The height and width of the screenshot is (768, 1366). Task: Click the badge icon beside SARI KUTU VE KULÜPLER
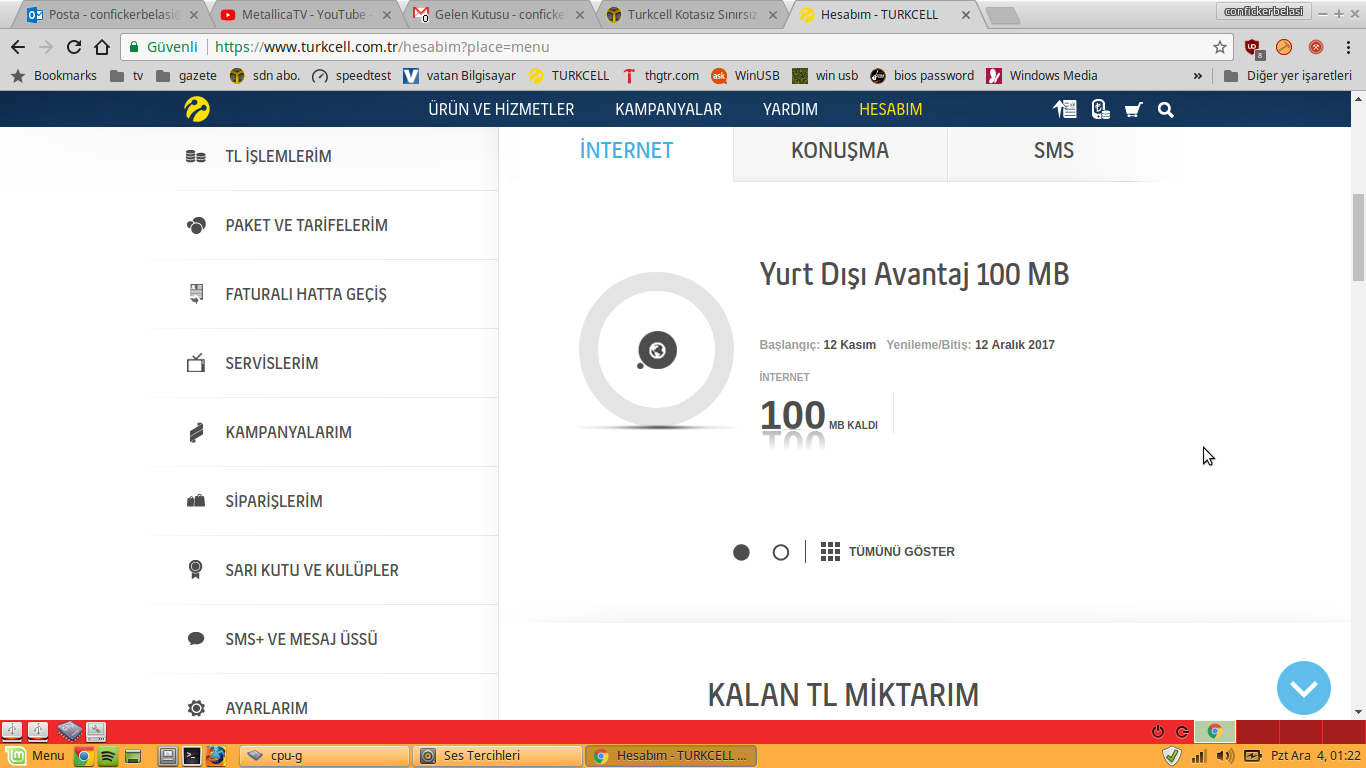(x=196, y=570)
